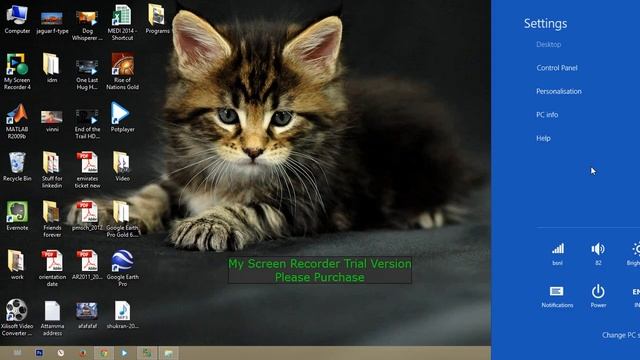This screenshot has height=360, width=640.
Task: Open the Google Earth Pro Gold folder
Action: tap(122, 220)
